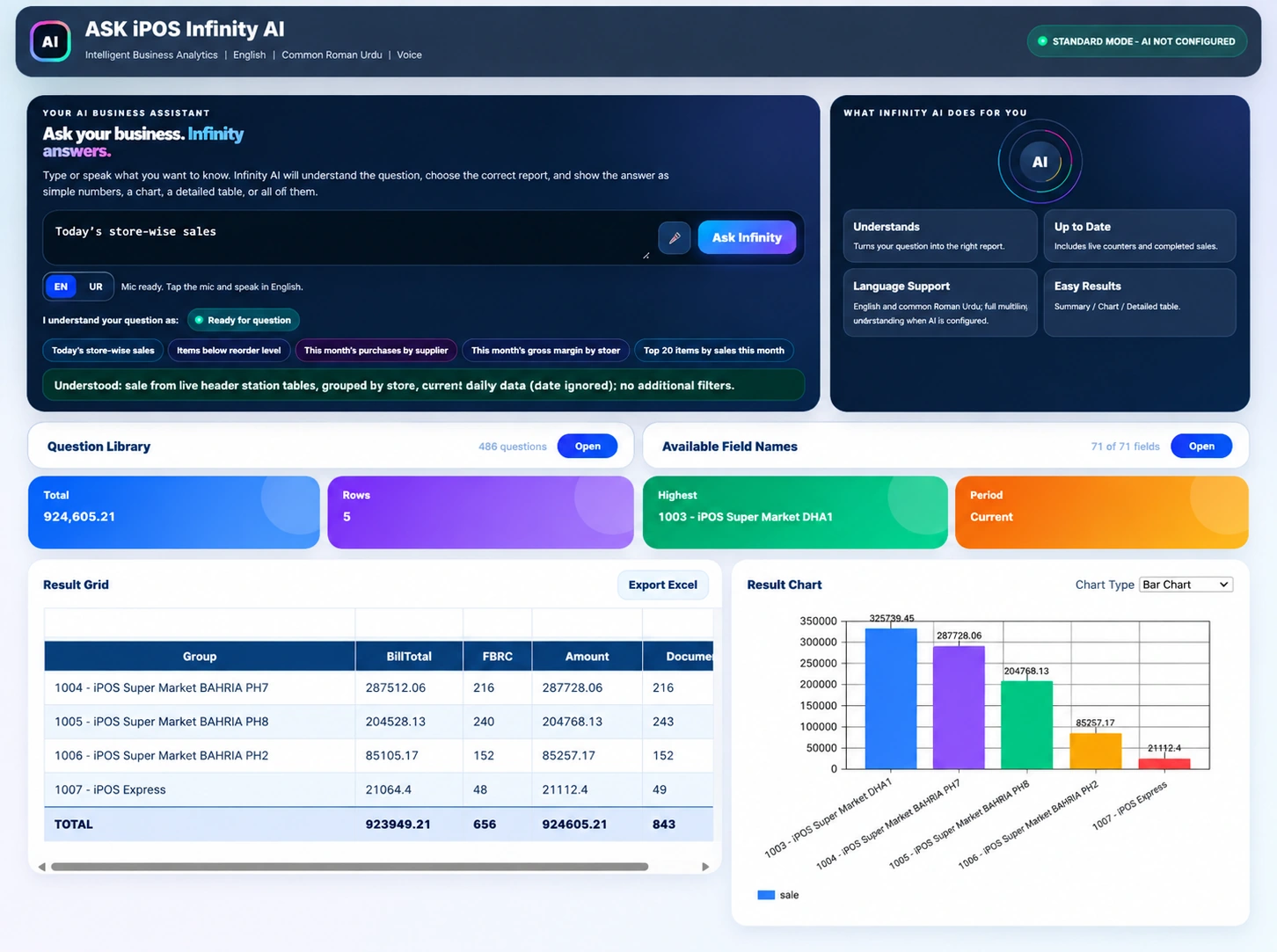Image resolution: width=1277 pixels, height=952 pixels.
Task: Switch the mic language to EN
Action: pos(61,287)
